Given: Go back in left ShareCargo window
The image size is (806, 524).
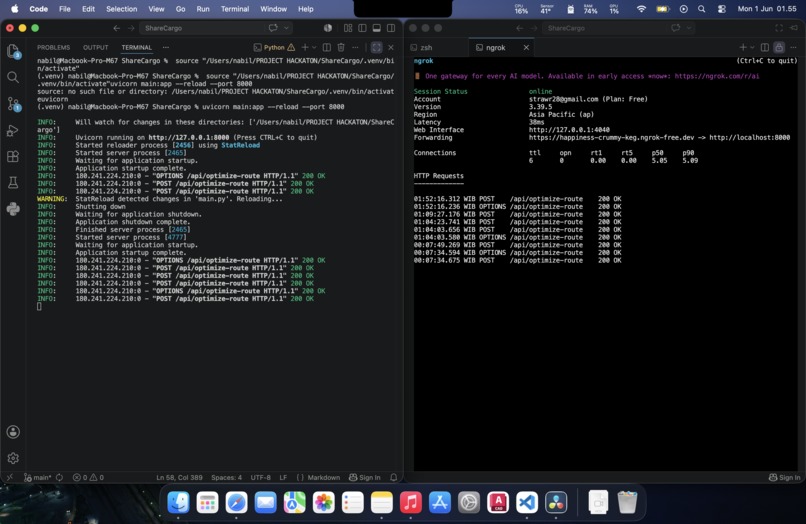Looking at the screenshot, I should point(117,28).
